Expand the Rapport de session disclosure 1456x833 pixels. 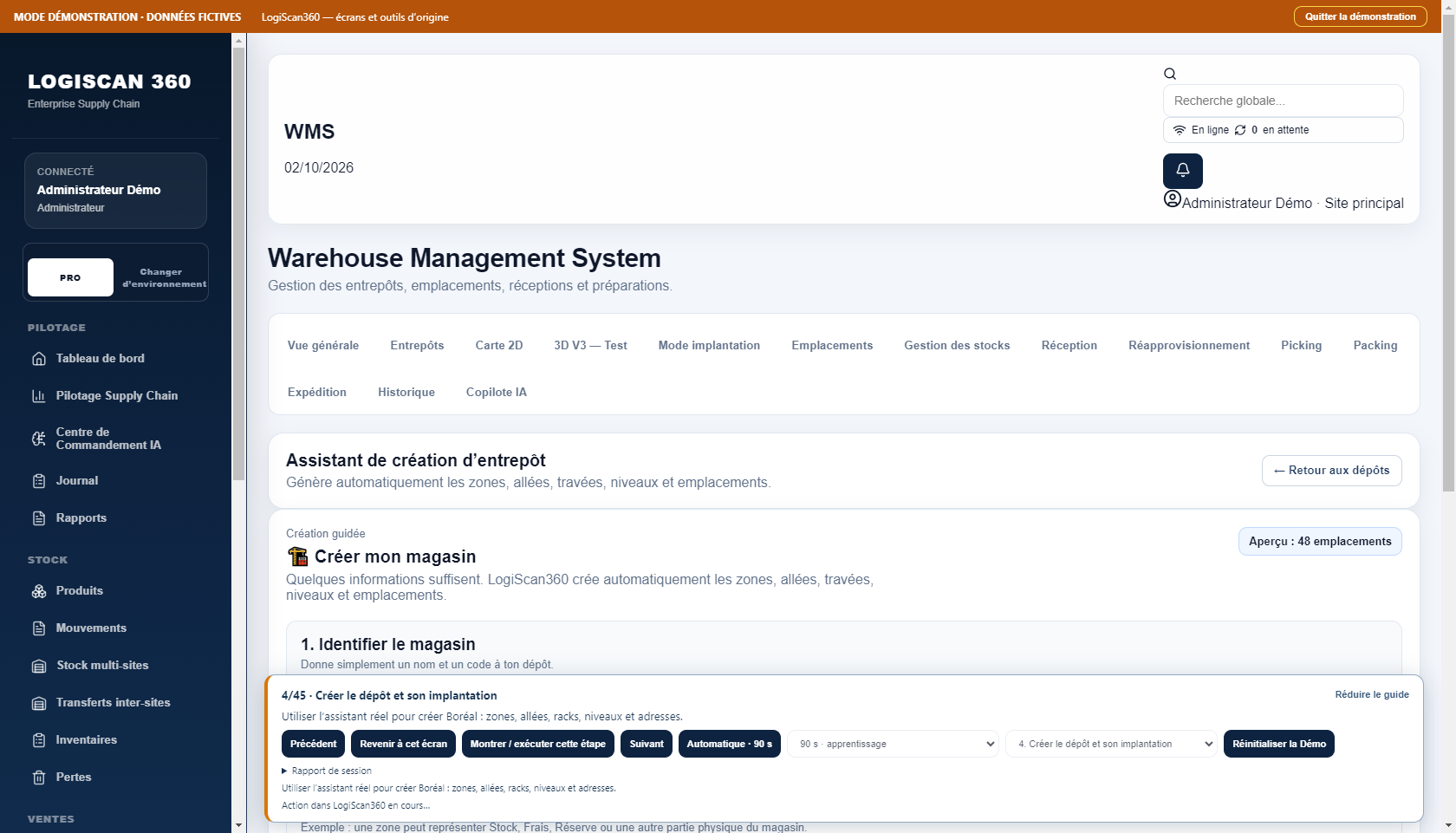point(327,771)
